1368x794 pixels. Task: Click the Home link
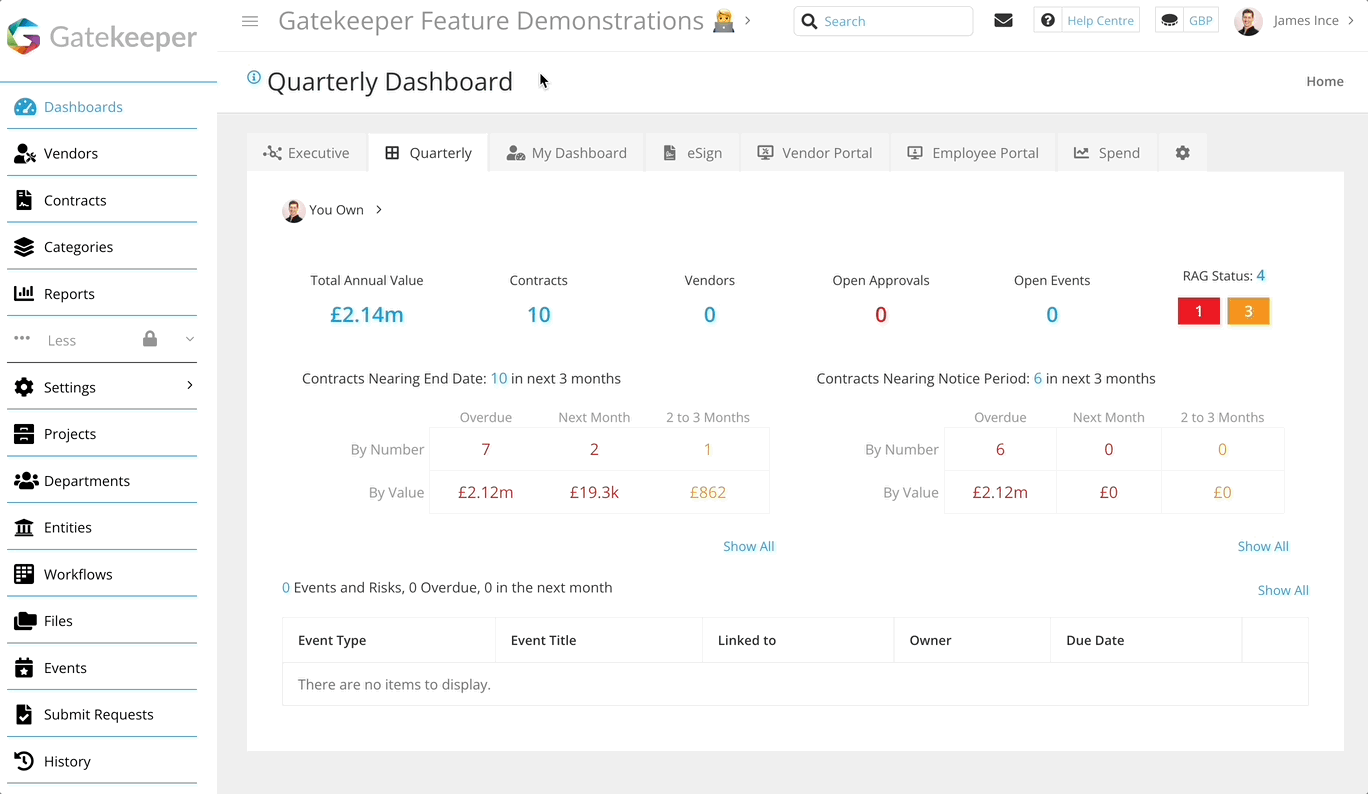[1324, 81]
